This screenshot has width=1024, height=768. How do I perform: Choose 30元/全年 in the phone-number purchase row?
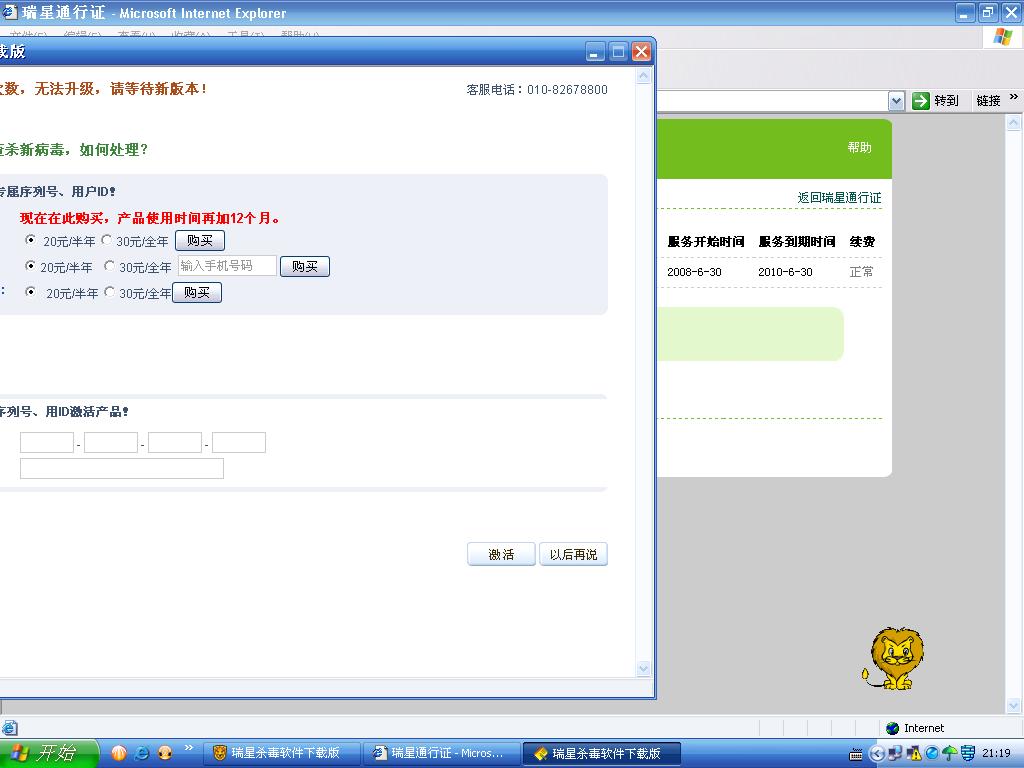coord(110,266)
